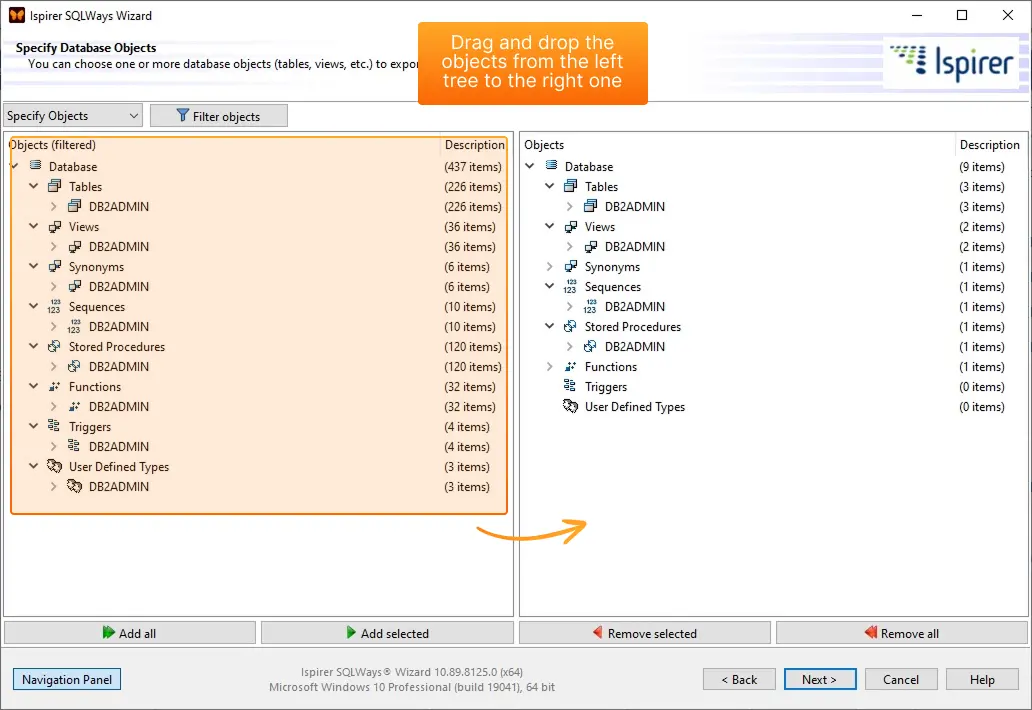Click the left Description column header
Screen dimensions: 1032x710
pos(475,145)
